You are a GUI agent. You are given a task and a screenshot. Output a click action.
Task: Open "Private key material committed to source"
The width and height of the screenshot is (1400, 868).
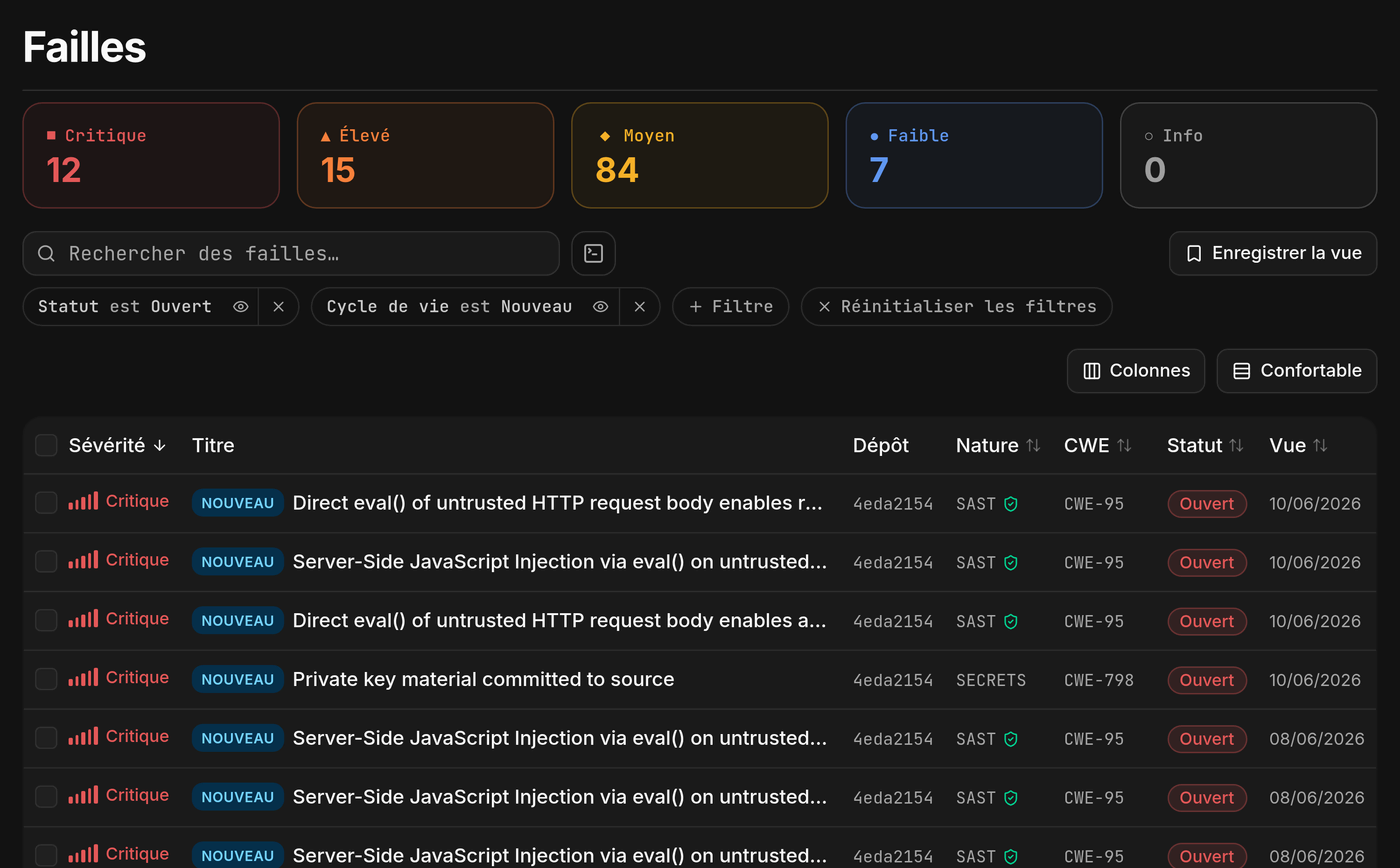pyautogui.click(x=483, y=680)
